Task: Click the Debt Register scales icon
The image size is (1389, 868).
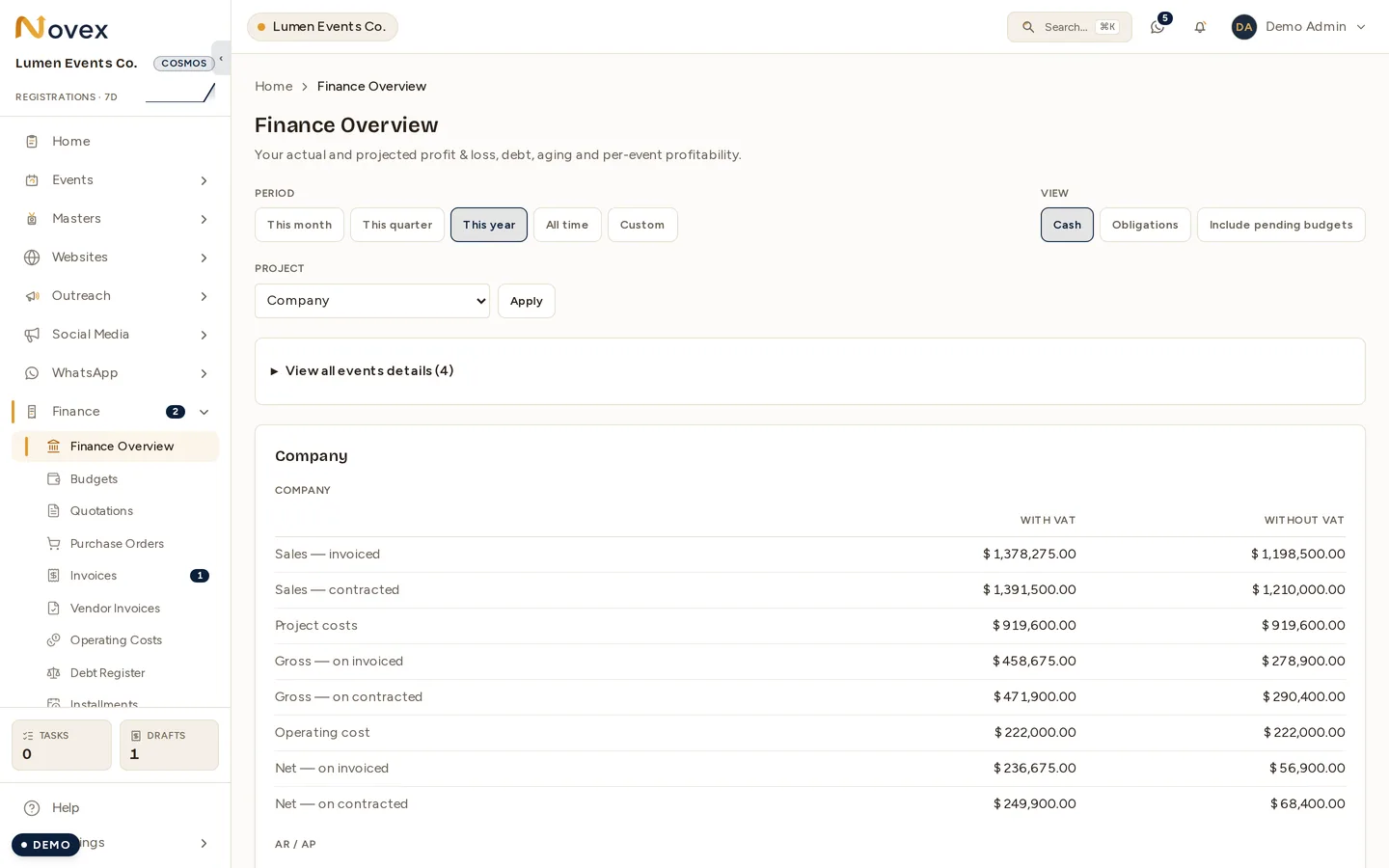Action: point(54,673)
